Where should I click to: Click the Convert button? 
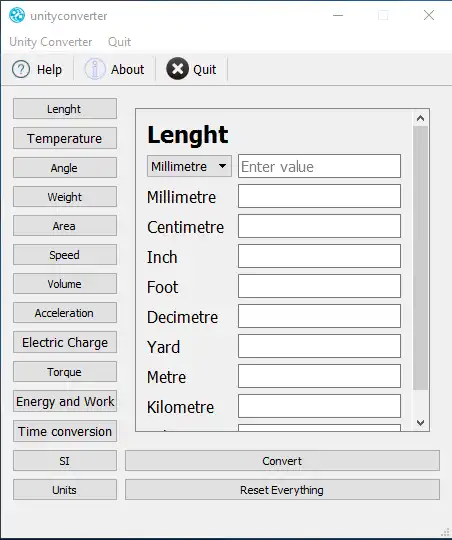pos(282,461)
